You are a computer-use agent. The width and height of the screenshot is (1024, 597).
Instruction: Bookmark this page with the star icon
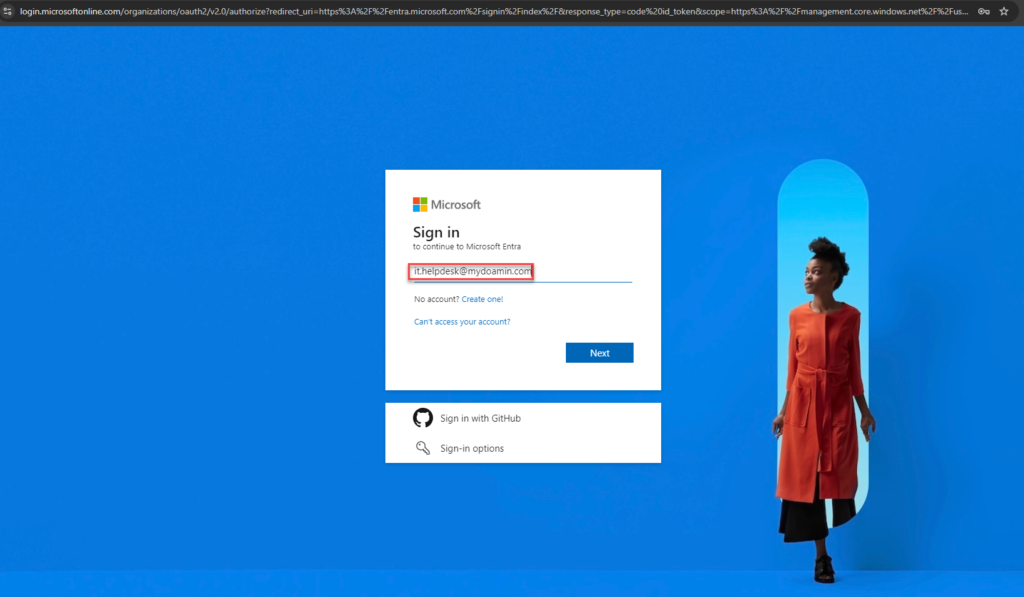point(1004,11)
